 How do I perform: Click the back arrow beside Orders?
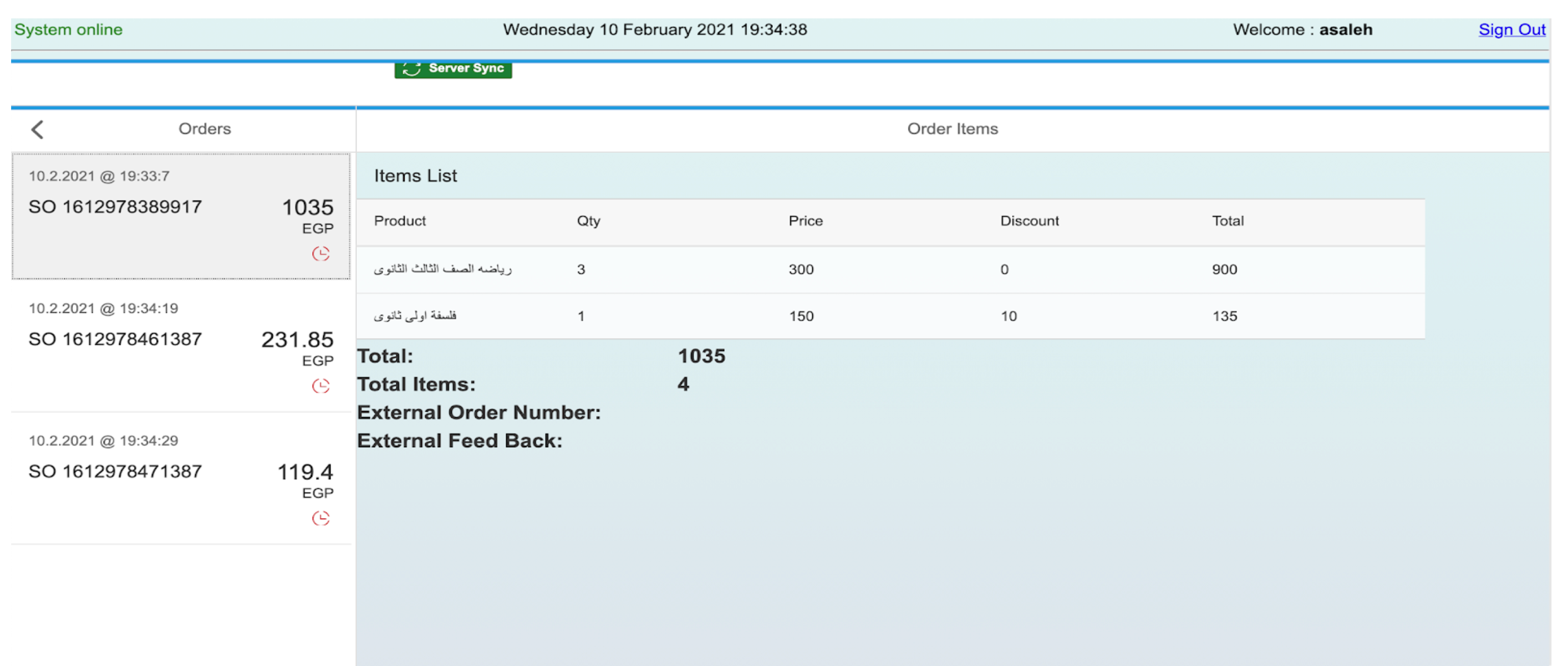(38, 130)
